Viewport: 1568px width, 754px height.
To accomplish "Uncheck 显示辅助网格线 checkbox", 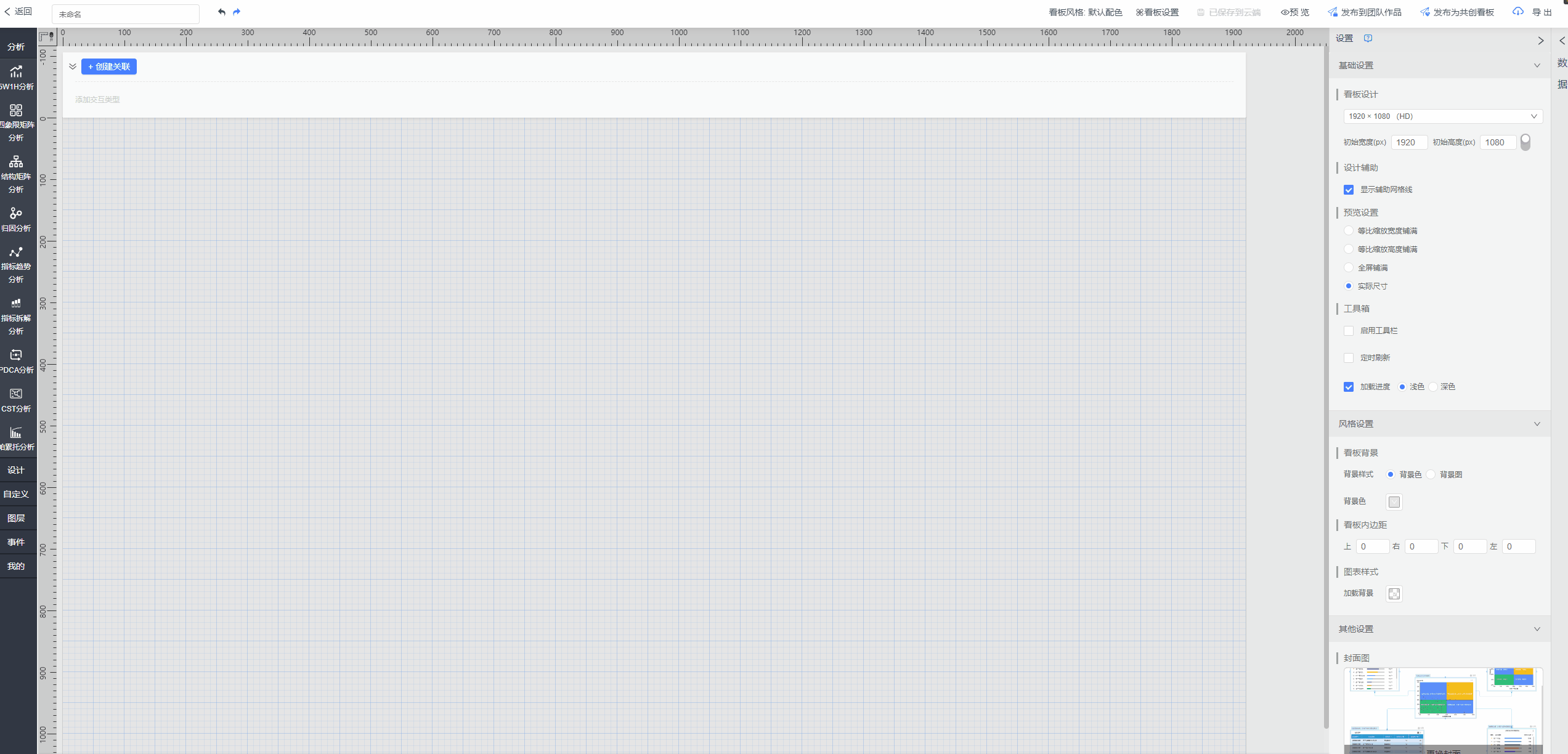I will pyautogui.click(x=1349, y=190).
